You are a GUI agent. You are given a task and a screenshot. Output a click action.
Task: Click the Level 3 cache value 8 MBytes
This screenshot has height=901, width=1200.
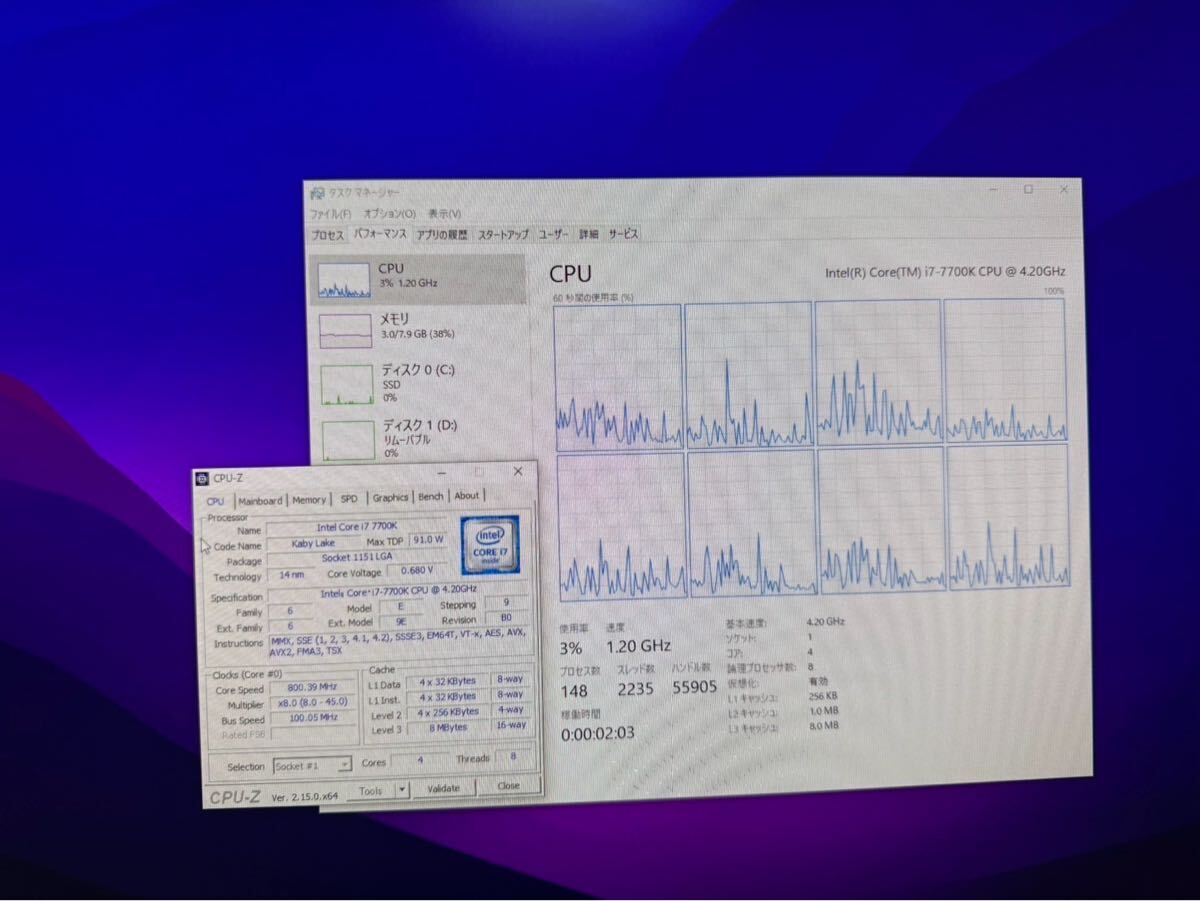pyautogui.click(x=448, y=727)
